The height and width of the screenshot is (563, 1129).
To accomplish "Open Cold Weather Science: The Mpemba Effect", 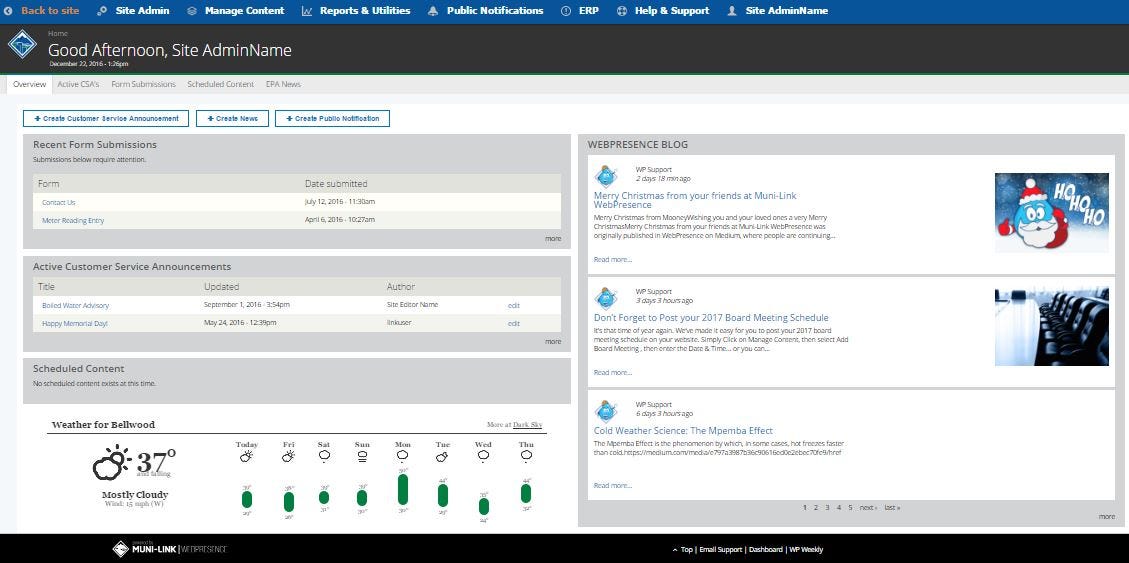I will [683, 431].
